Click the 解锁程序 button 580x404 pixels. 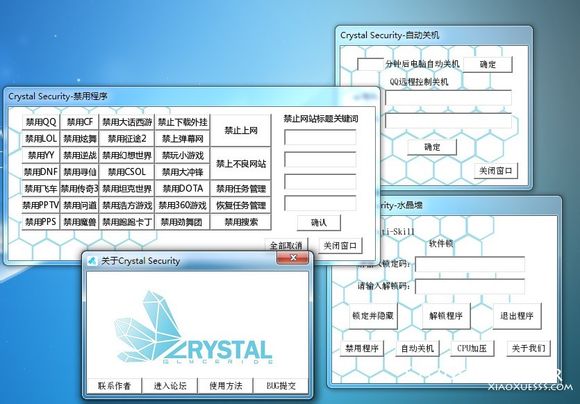pos(446,316)
